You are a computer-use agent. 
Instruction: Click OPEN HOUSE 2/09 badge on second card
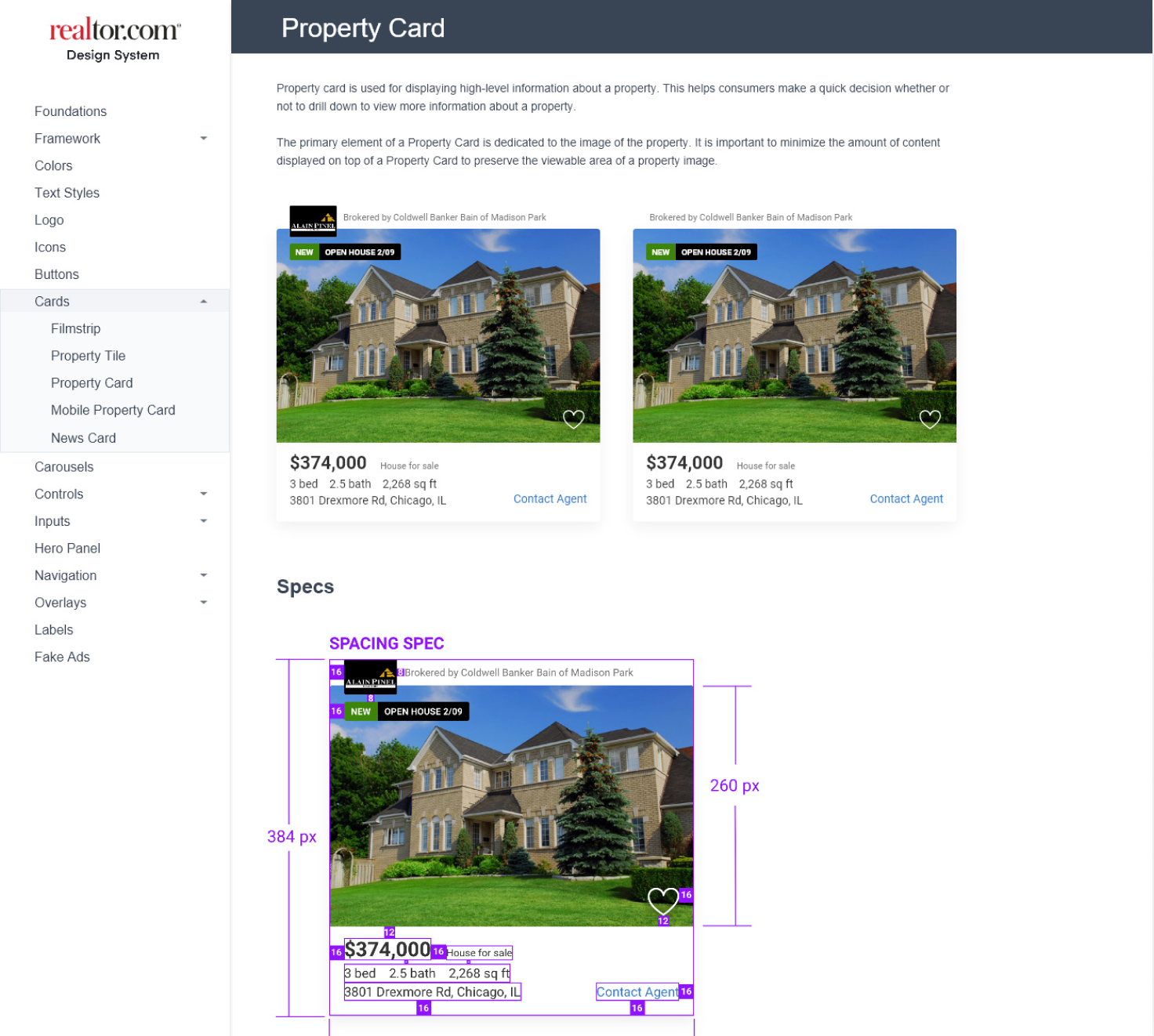coord(715,252)
